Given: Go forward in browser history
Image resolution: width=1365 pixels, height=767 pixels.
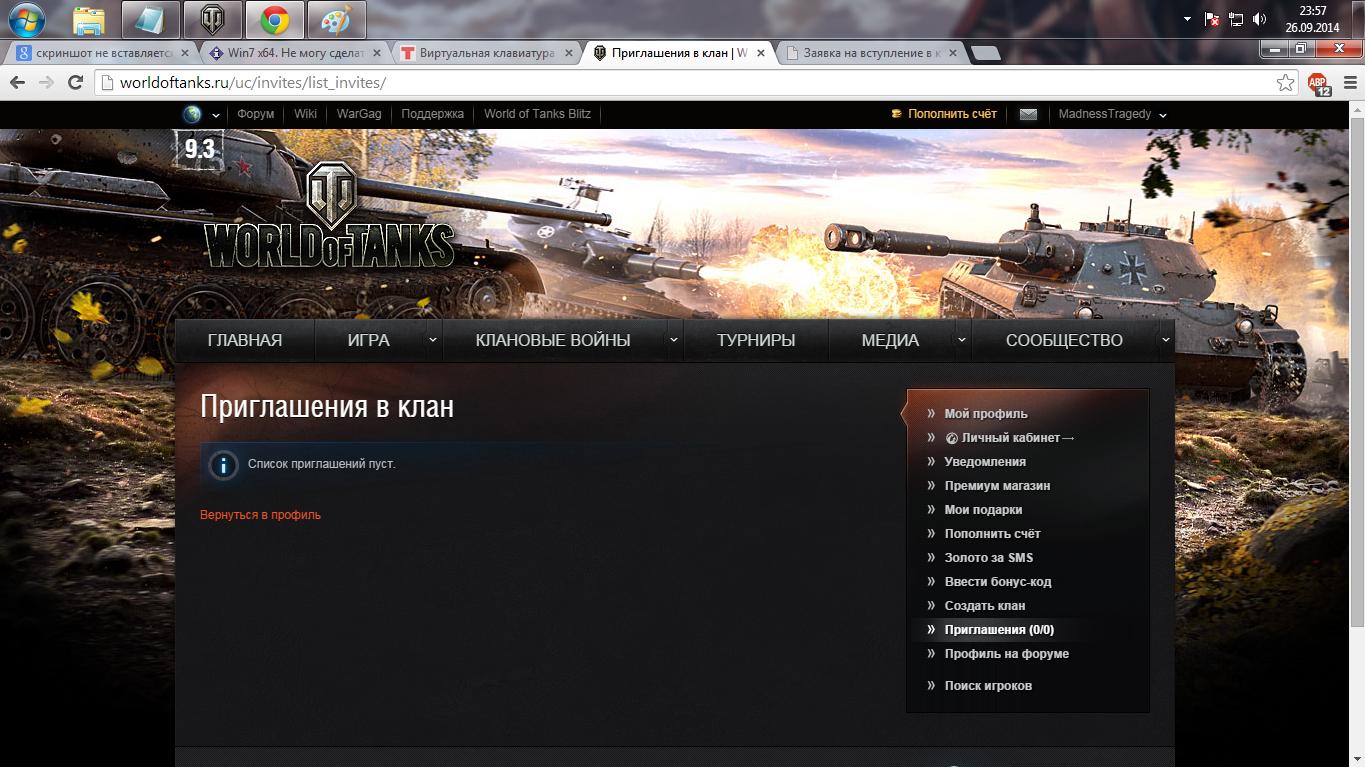Looking at the screenshot, I should pyautogui.click(x=46, y=83).
